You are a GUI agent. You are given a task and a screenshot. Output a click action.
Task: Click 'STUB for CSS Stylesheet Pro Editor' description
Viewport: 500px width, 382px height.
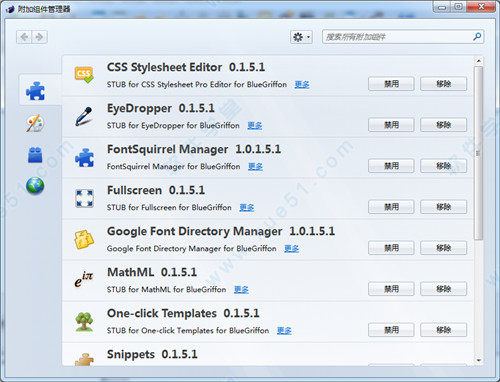(x=197, y=85)
